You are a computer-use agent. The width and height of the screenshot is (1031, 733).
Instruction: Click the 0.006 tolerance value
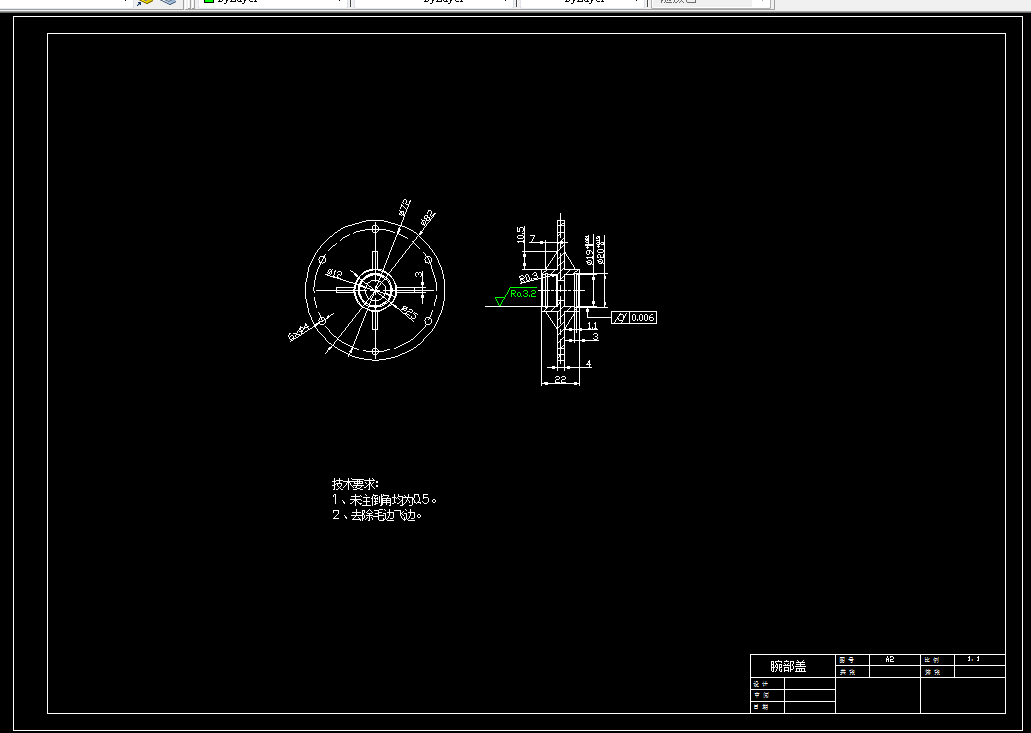pyautogui.click(x=642, y=318)
